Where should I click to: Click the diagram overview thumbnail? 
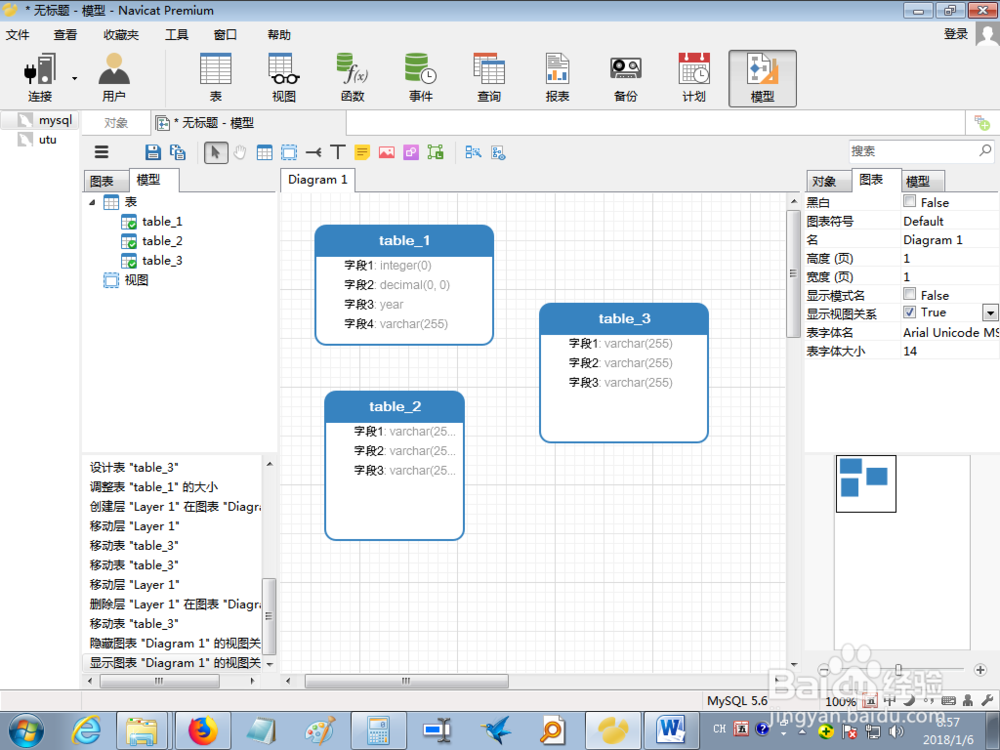866,483
